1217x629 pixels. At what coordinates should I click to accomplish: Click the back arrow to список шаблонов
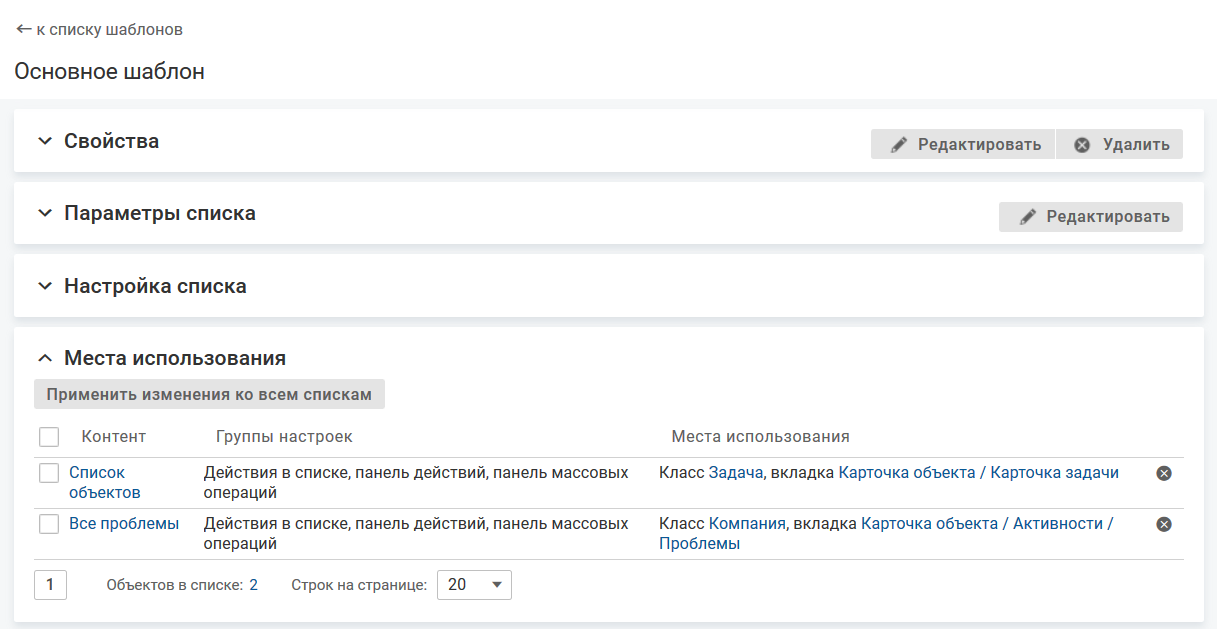tap(24, 30)
